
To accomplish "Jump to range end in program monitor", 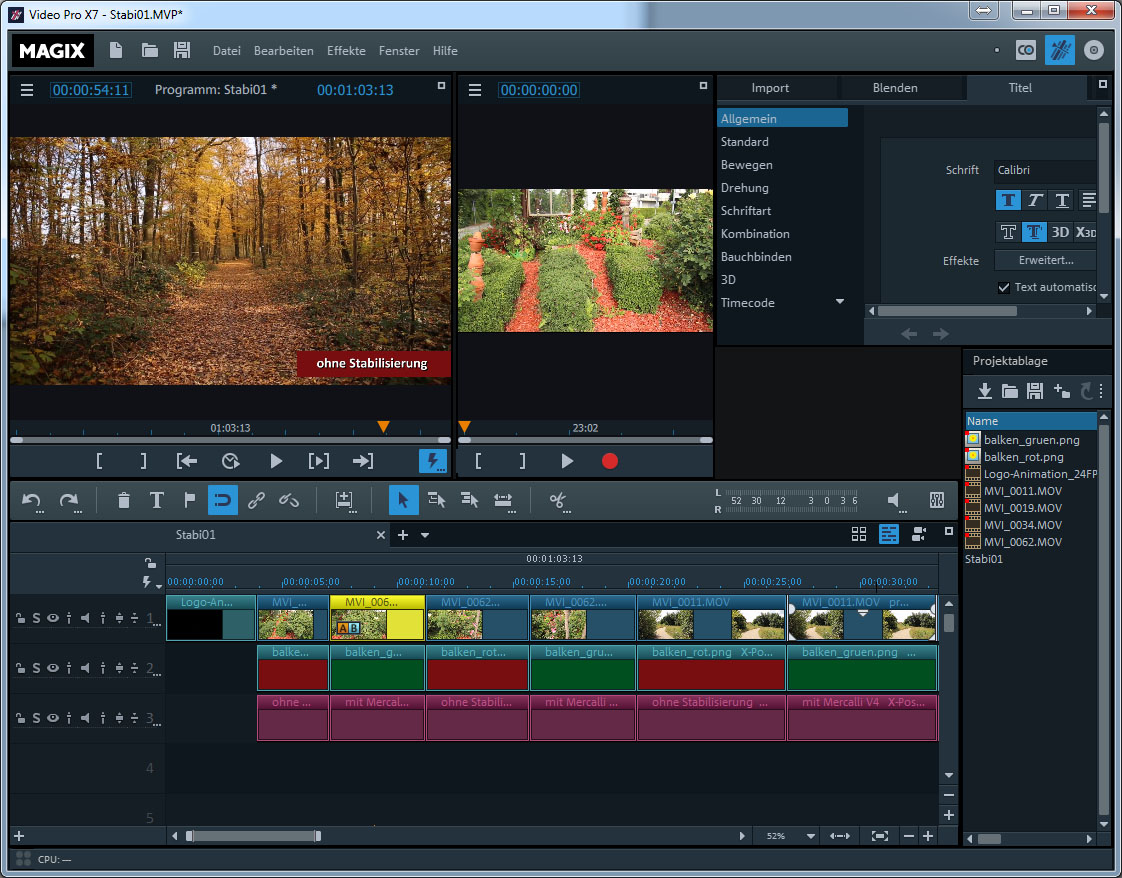I will [x=363, y=462].
